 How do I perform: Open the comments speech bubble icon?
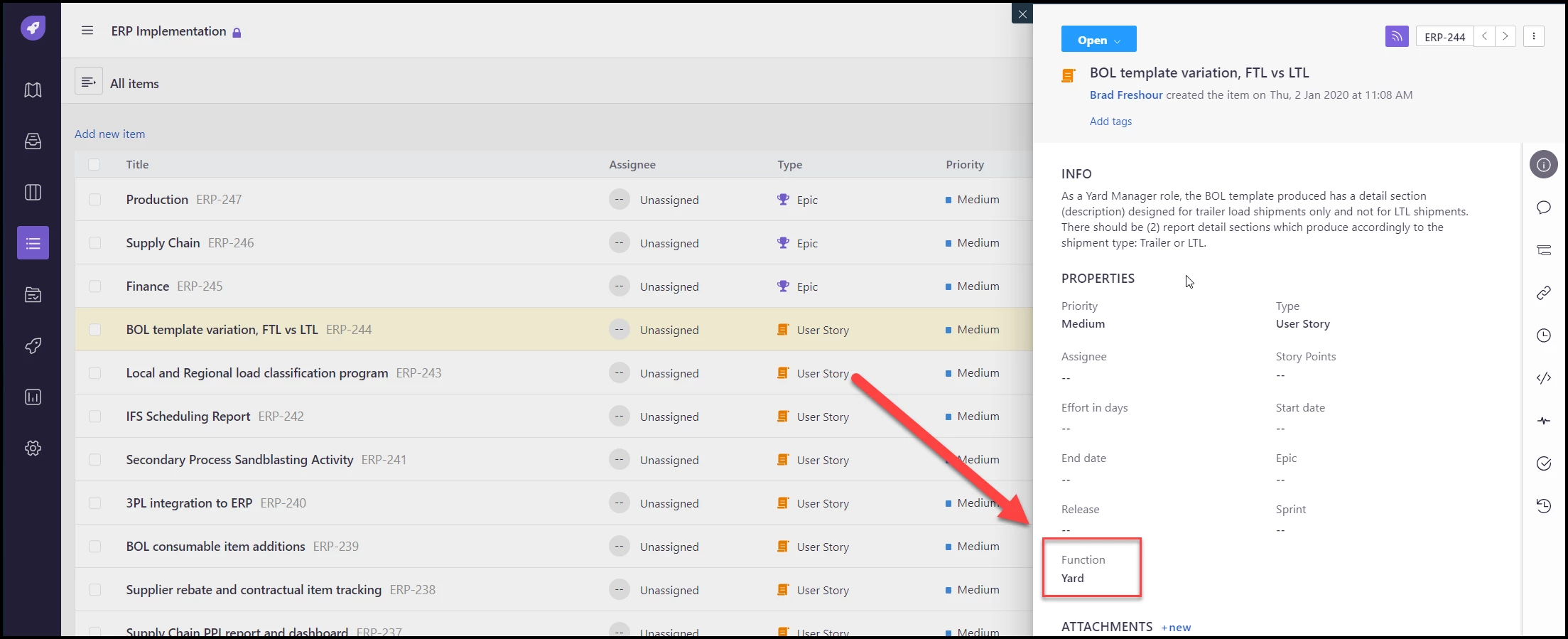pos(1543,208)
